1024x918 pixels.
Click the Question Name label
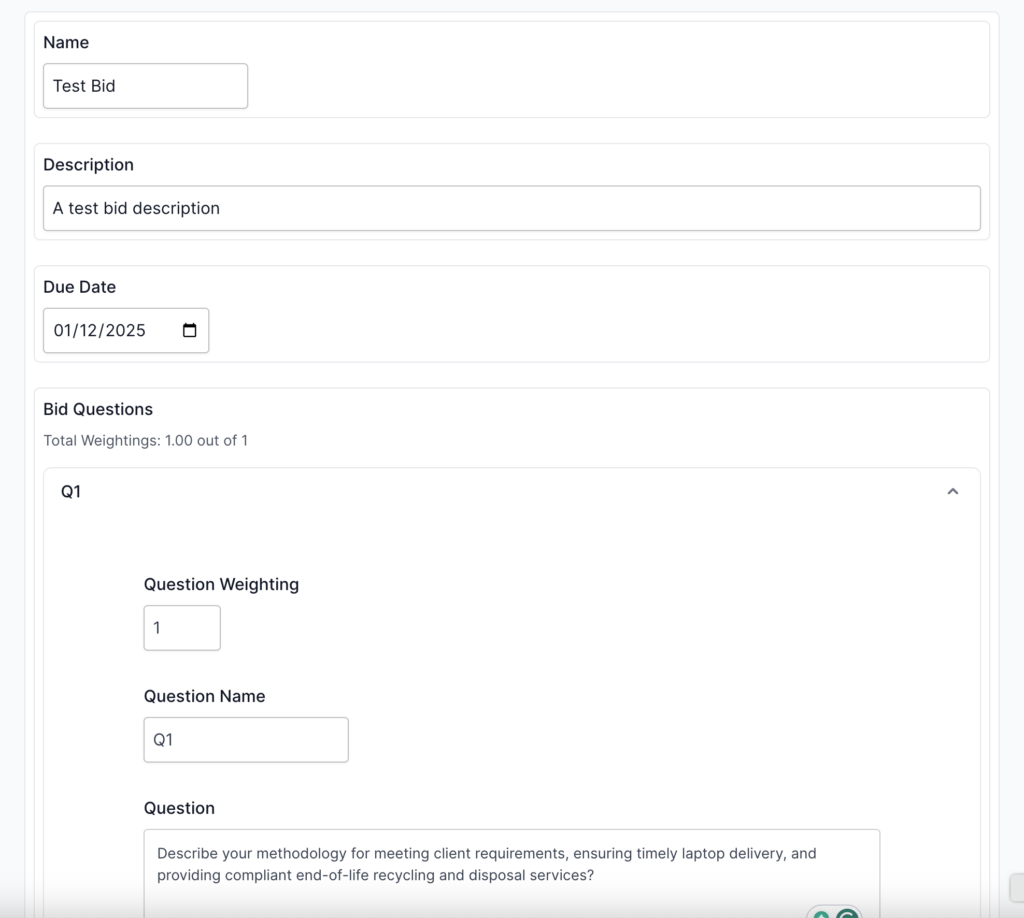pyautogui.click(x=204, y=696)
